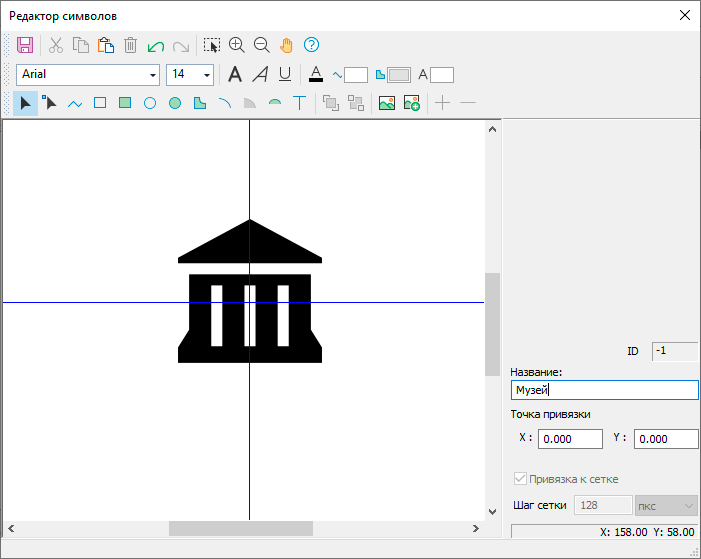Screen dimensions: 701x559
Task: Pick the grey fill color swatch
Action: 399,75
